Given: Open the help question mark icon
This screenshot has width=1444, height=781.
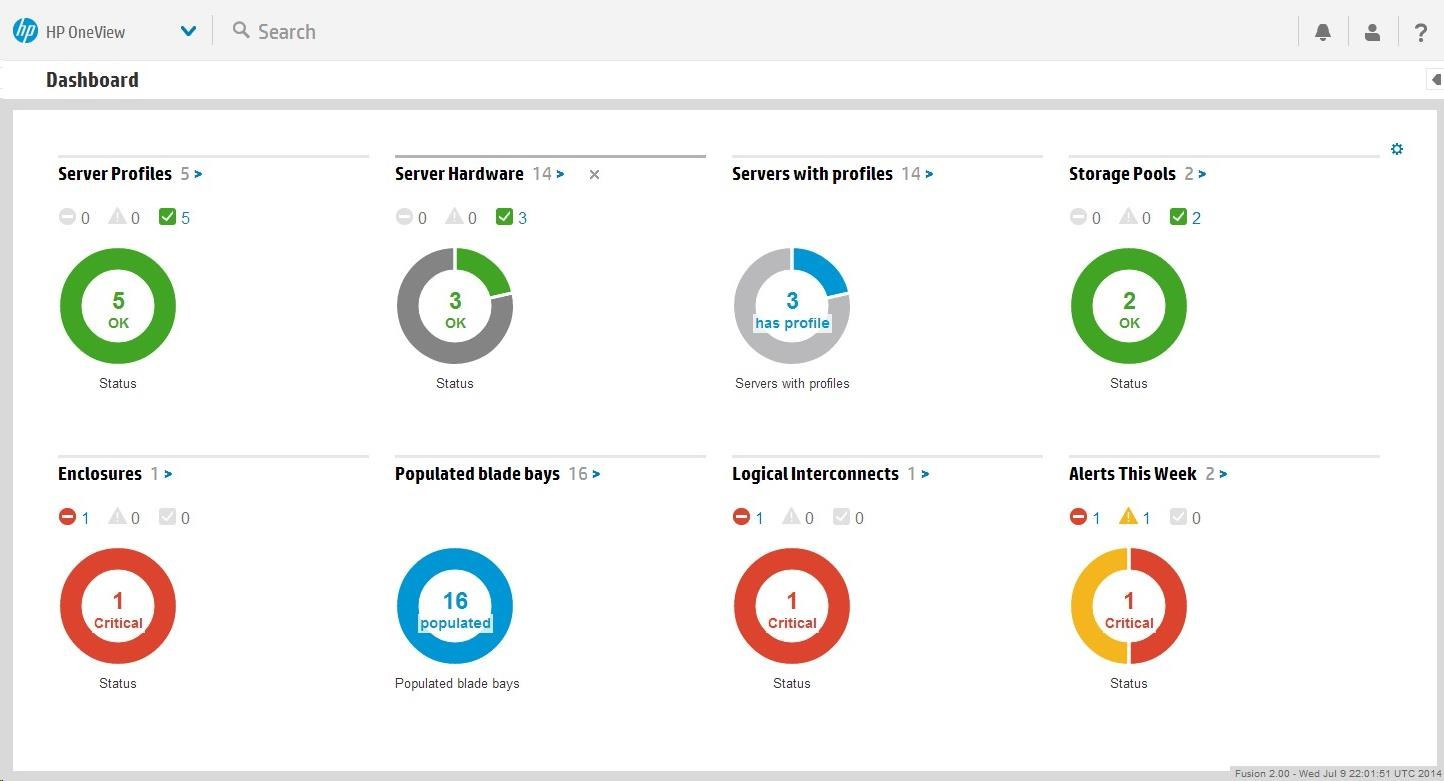Looking at the screenshot, I should tap(1420, 32).
